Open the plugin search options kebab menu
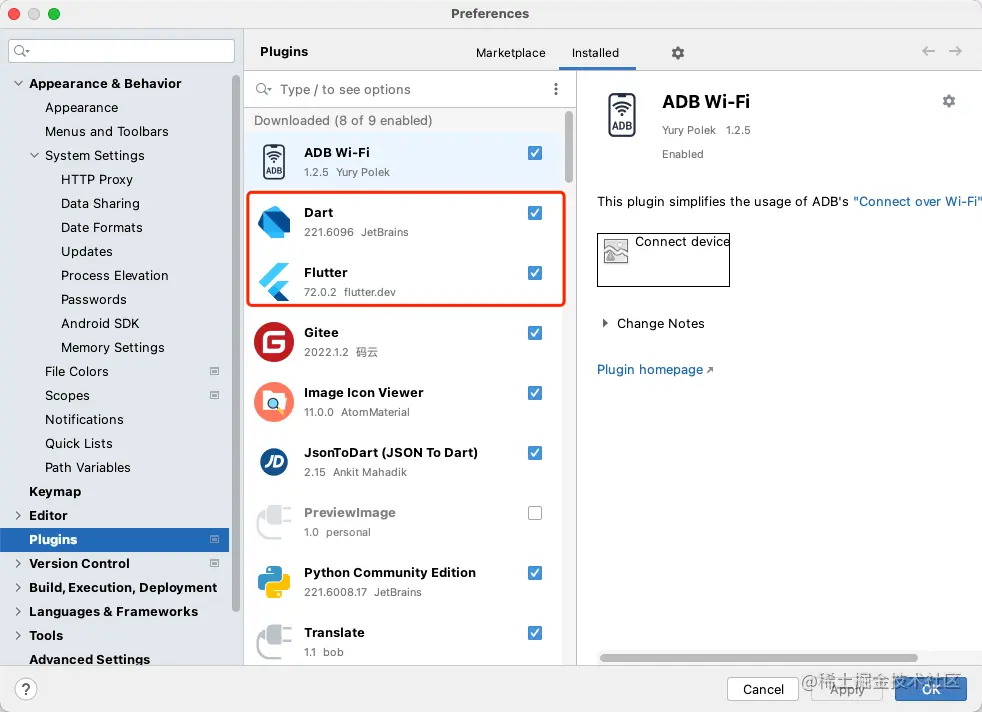982x712 pixels. (x=556, y=90)
